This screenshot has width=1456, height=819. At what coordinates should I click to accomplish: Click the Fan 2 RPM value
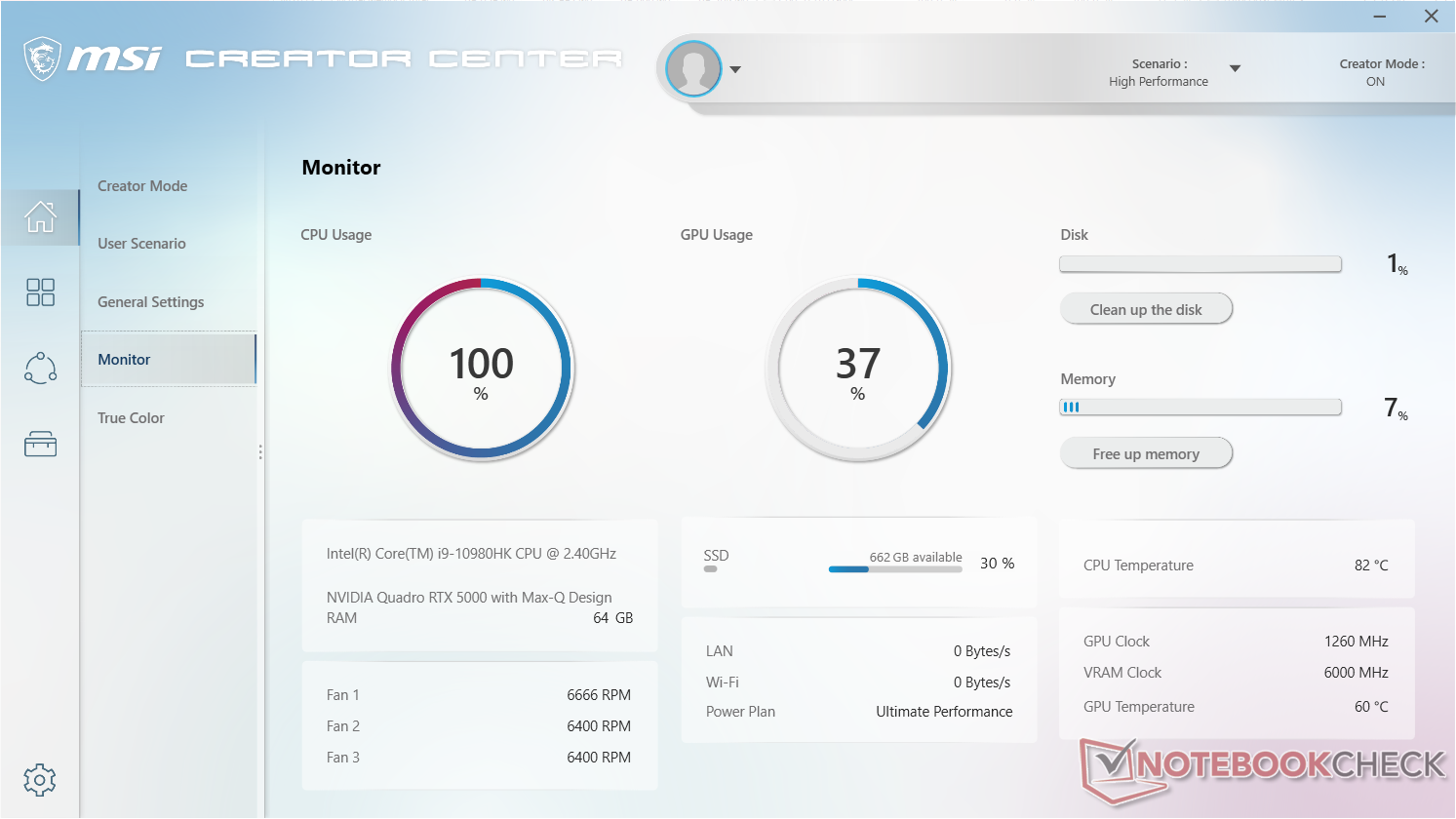[x=599, y=726]
